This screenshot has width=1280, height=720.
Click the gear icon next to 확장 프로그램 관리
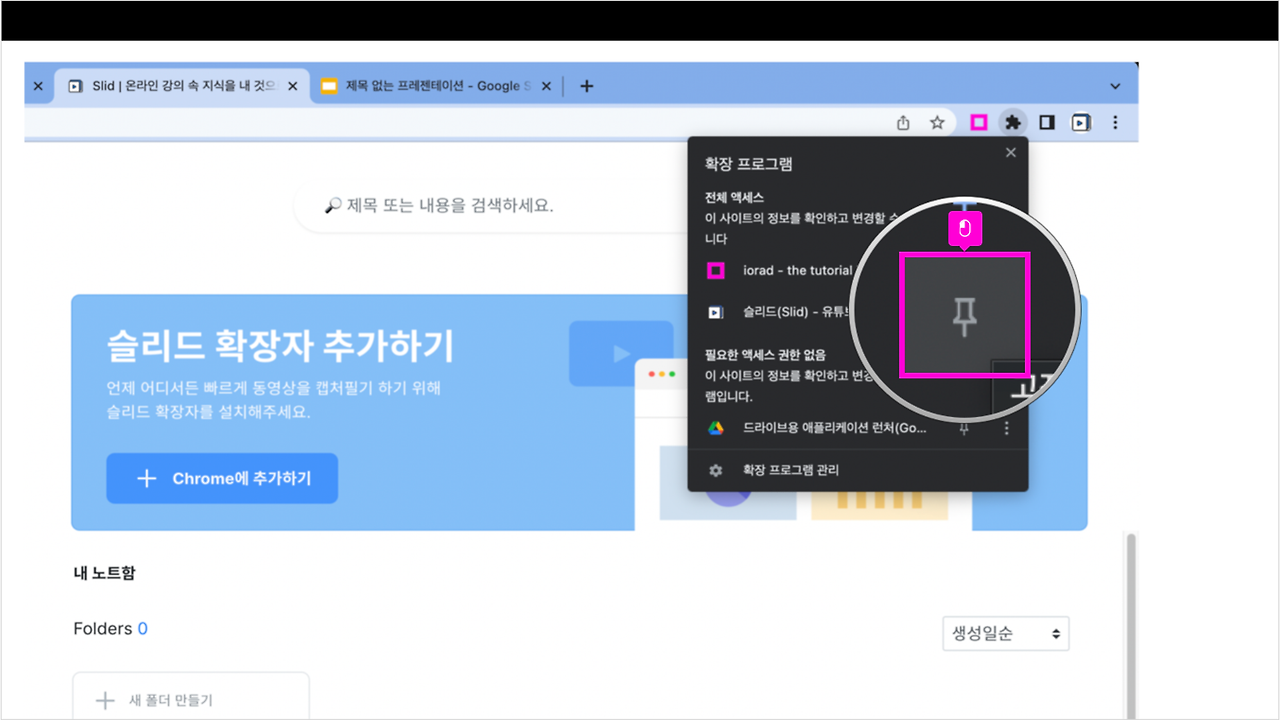[x=716, y=469]
